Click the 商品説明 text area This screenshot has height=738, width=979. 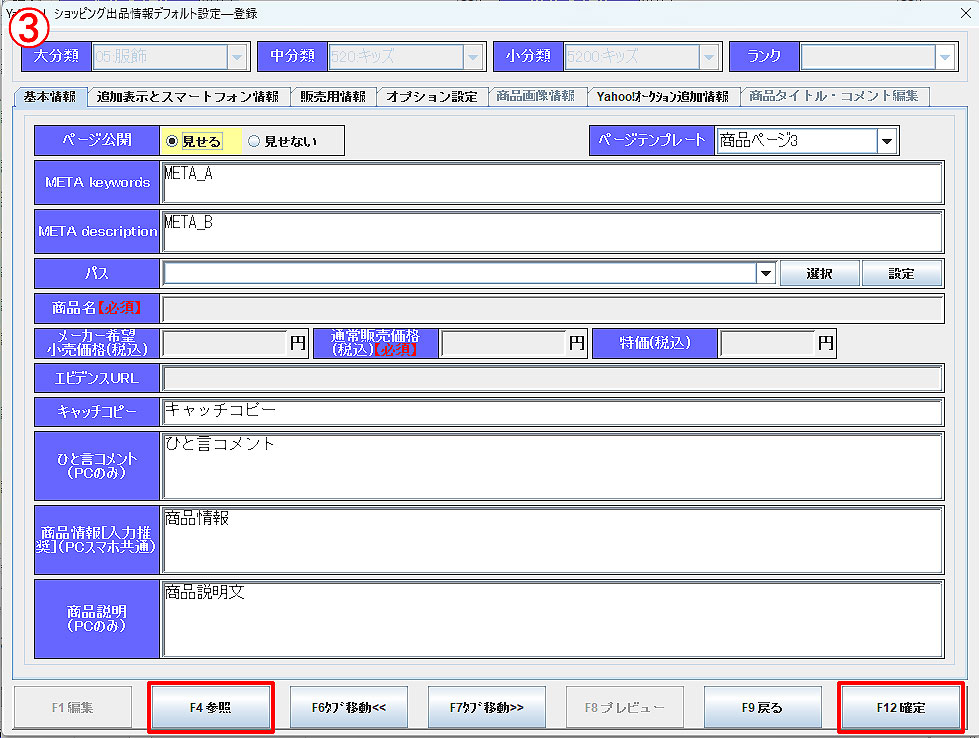(x=551, y=619)
